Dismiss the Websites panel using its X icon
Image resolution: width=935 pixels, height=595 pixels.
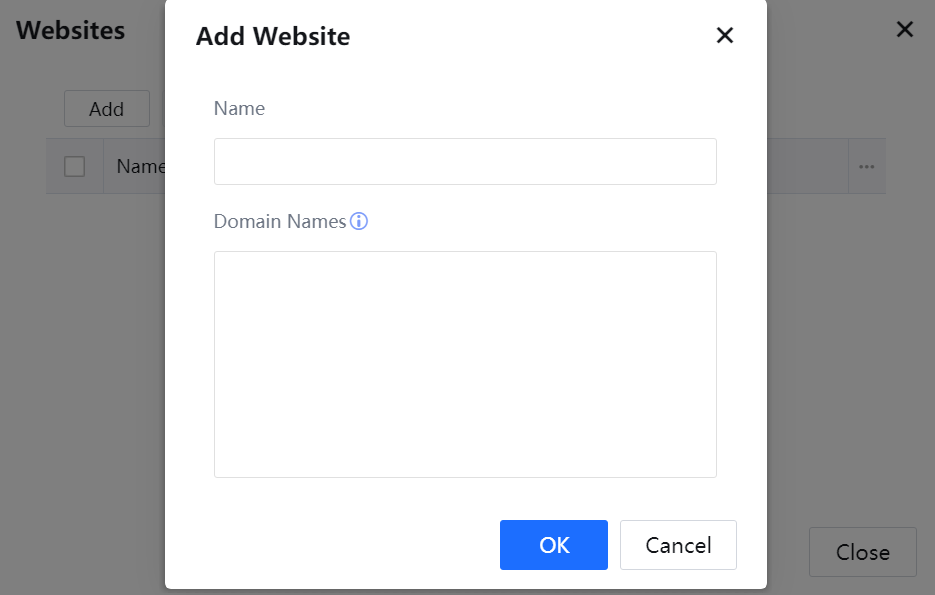(905, 30)
